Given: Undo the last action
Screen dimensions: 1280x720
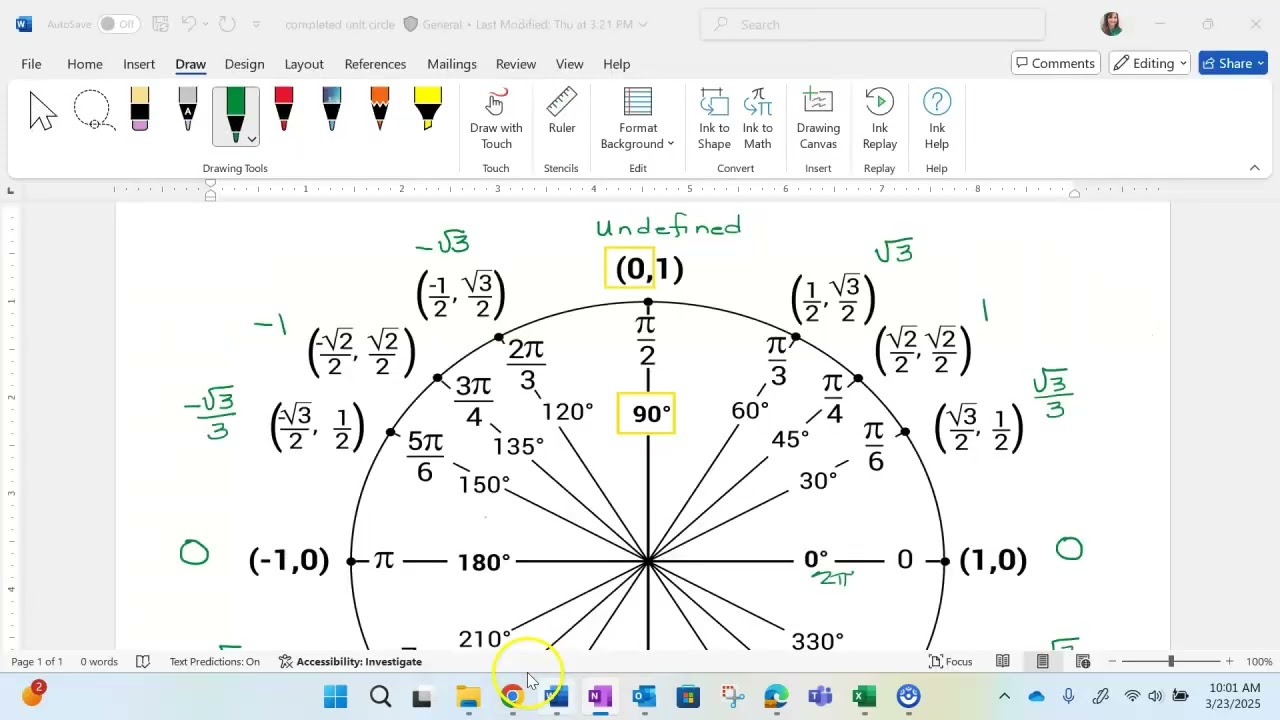Looking at the screenshot, I should click(190, 24).
